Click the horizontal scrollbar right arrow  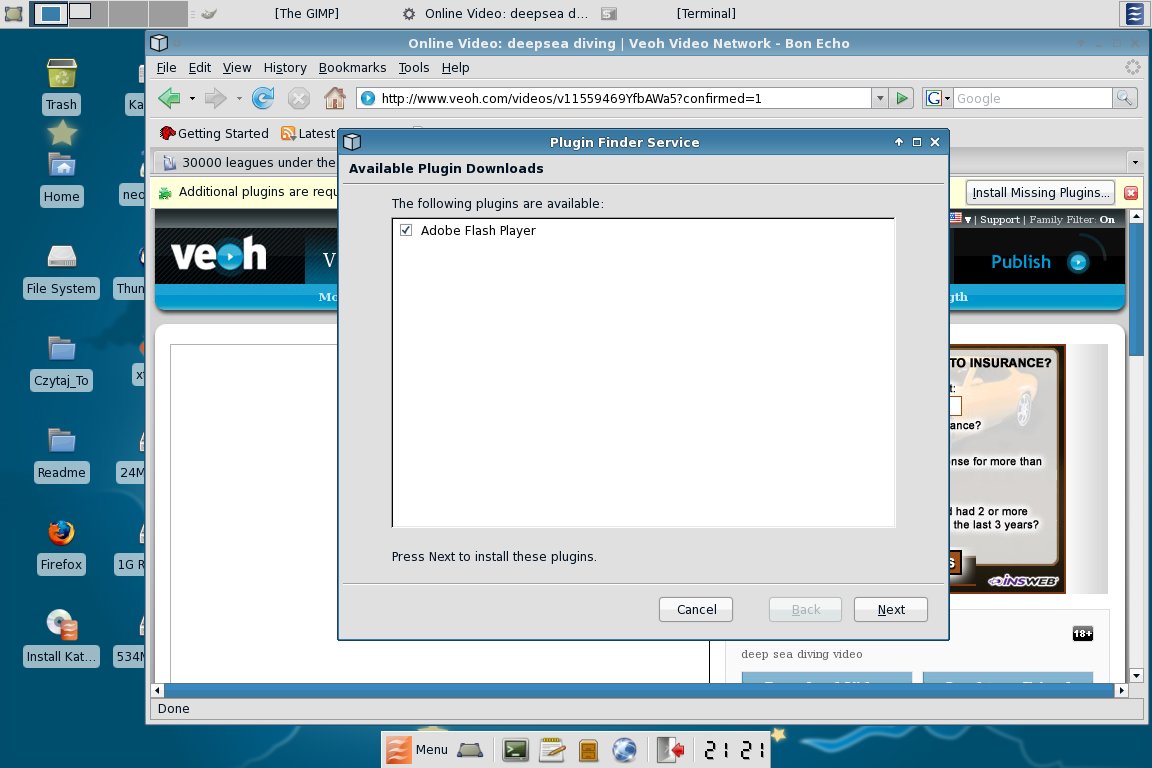[1121, 690]
